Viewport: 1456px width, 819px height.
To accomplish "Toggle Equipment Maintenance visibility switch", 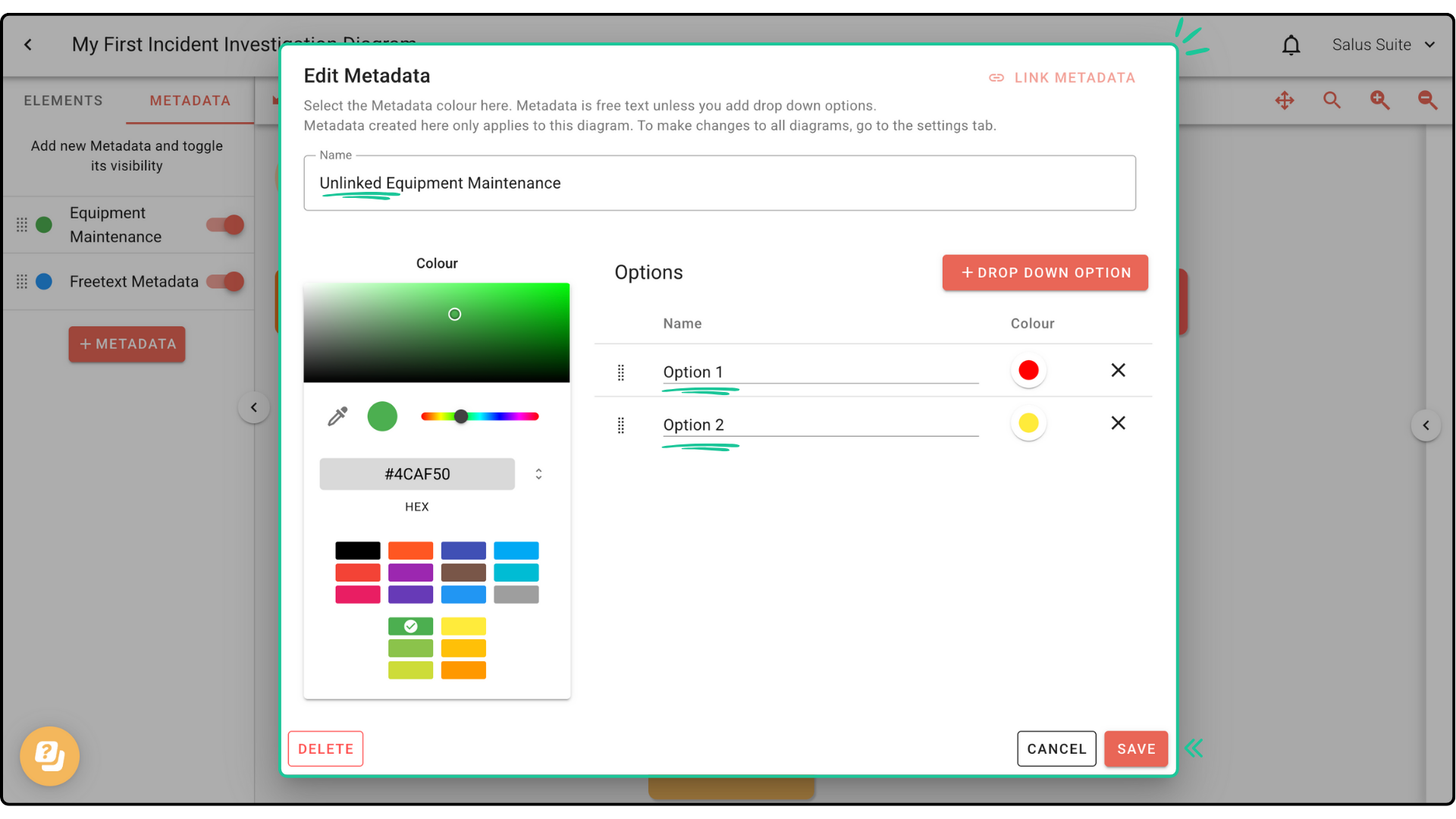I will [x=226, y=224].
